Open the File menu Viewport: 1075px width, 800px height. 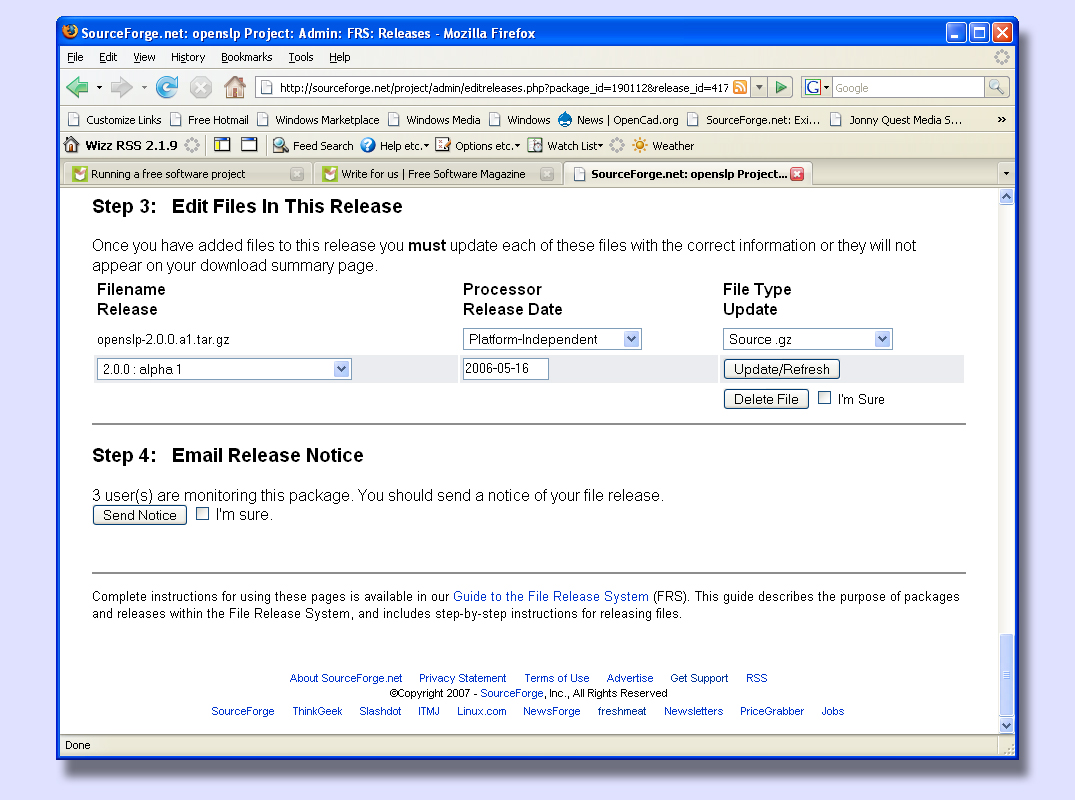pyautogui.click(x=75, y=57)
